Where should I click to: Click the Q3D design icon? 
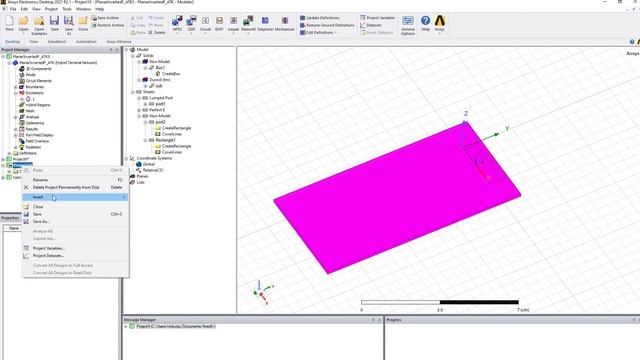pyautogui.click(x=191, y=23)
